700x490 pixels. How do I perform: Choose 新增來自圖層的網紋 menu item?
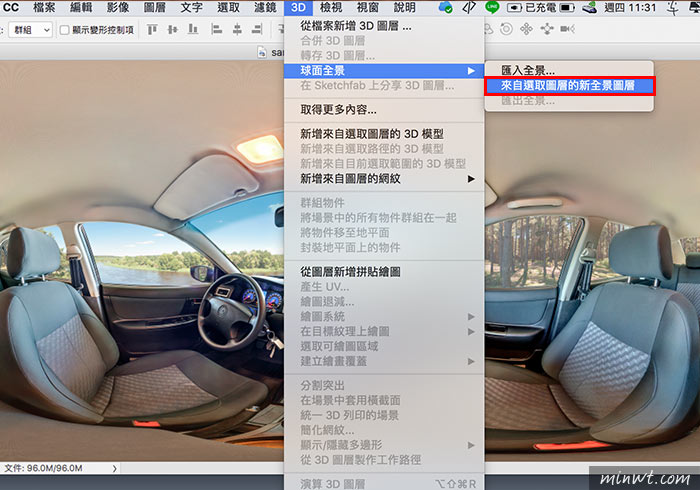384,179
